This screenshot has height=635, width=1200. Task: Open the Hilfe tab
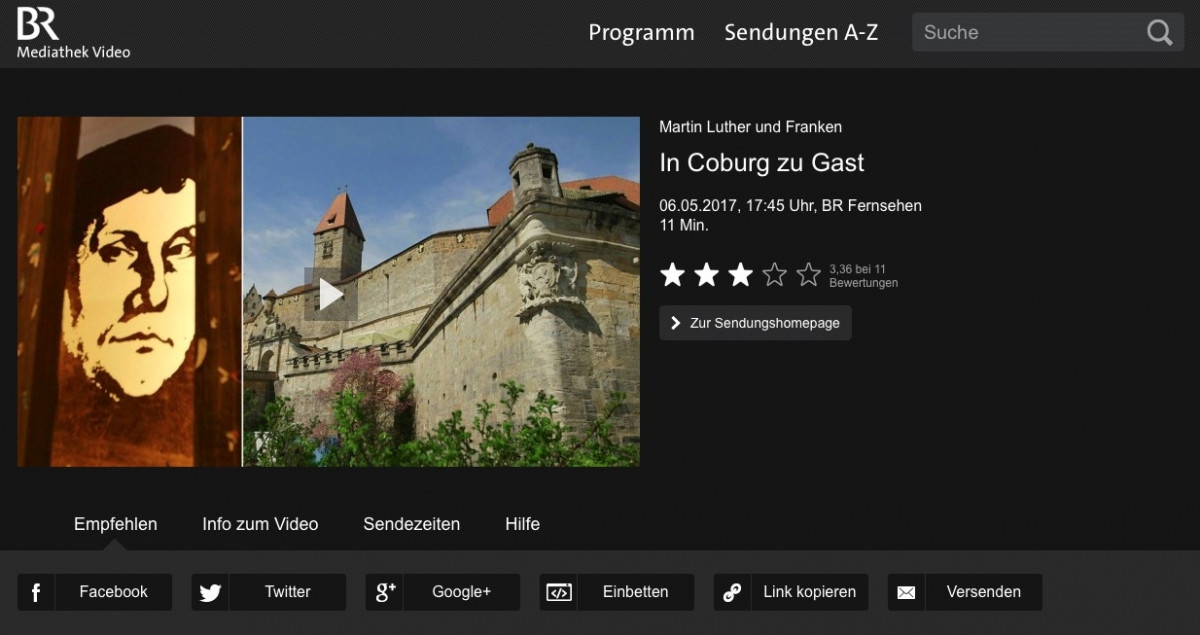pos(522,524)
